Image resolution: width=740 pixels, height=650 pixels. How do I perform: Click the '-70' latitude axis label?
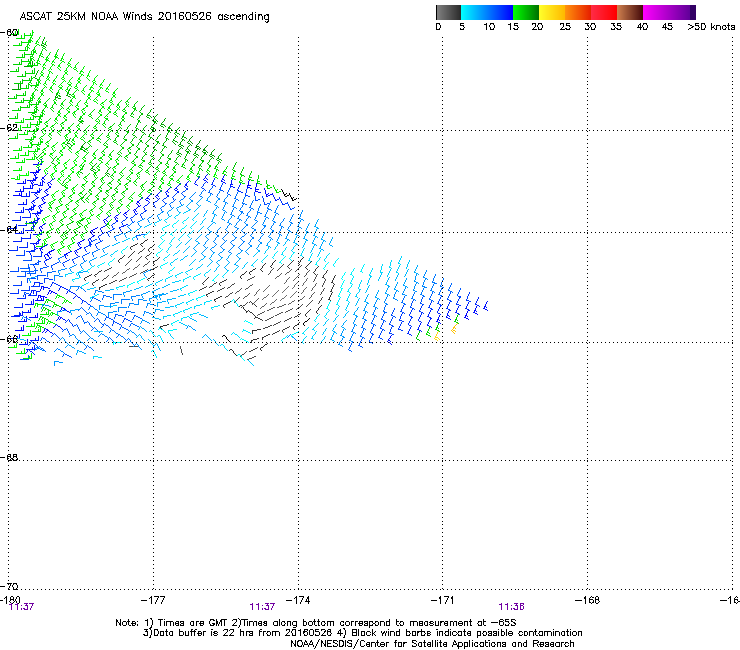(9, 586)
